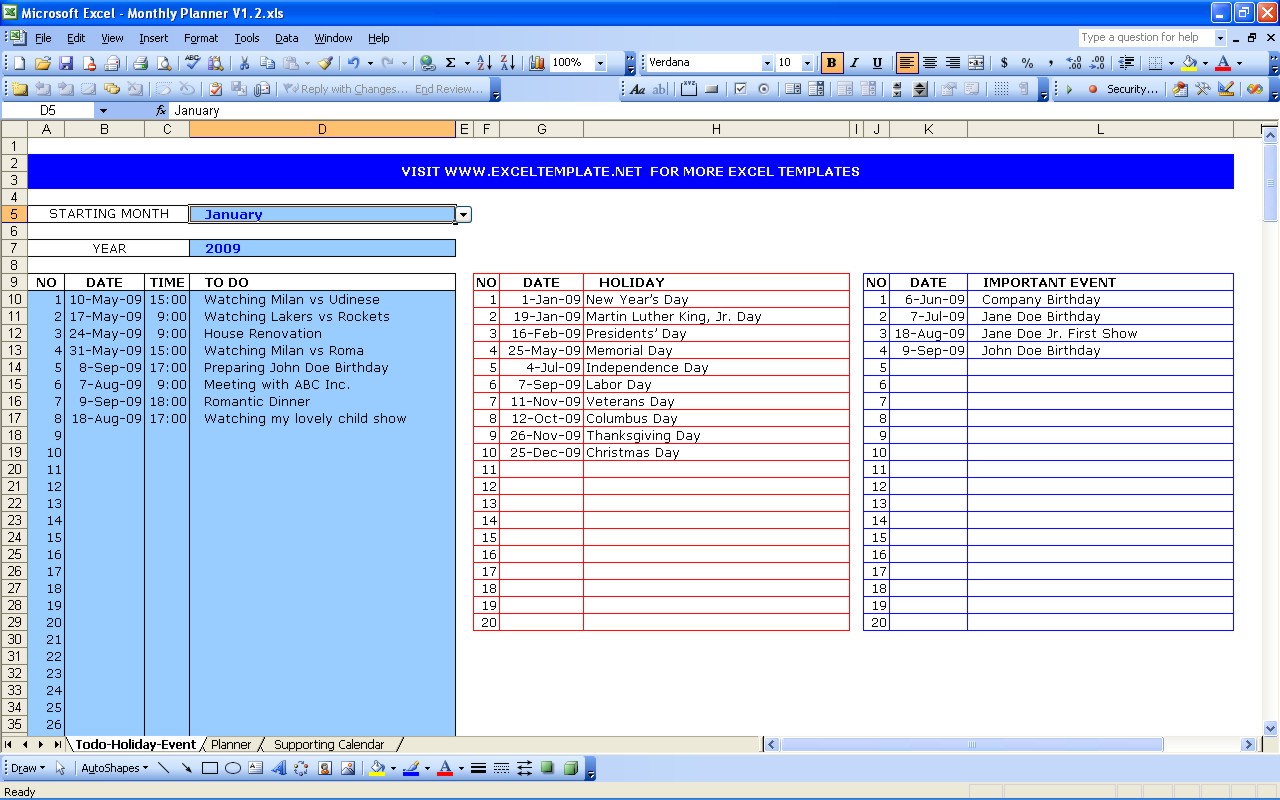Open the Data menu
The height and width of the screenshot is (800, 1280).
click(287, 38)
